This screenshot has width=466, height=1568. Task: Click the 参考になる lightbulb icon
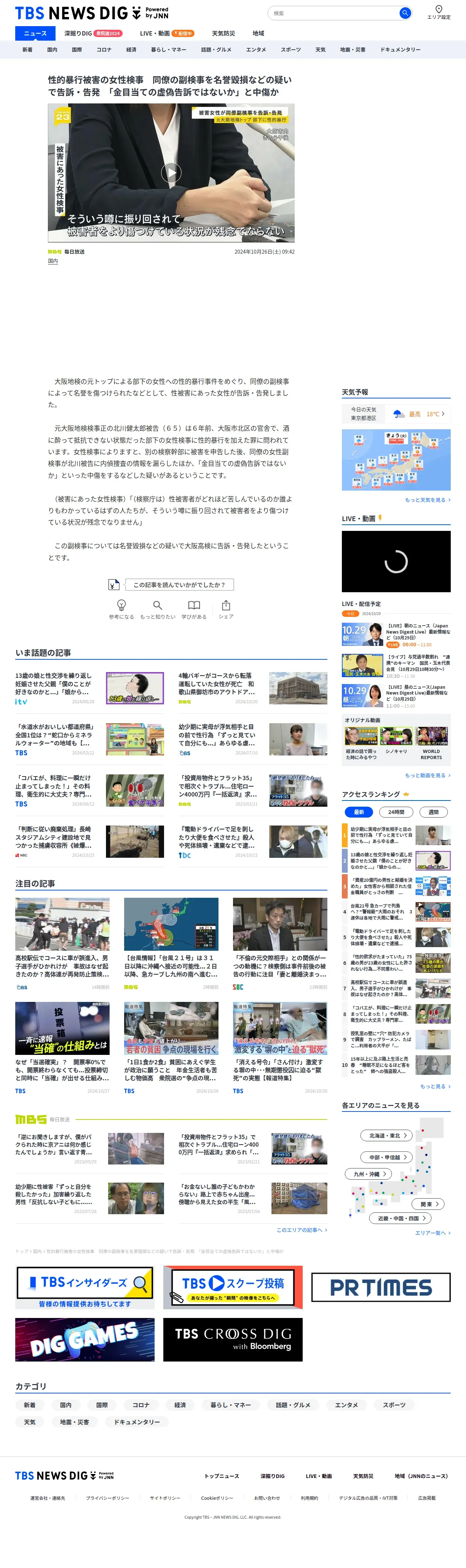tap(121, 605)
